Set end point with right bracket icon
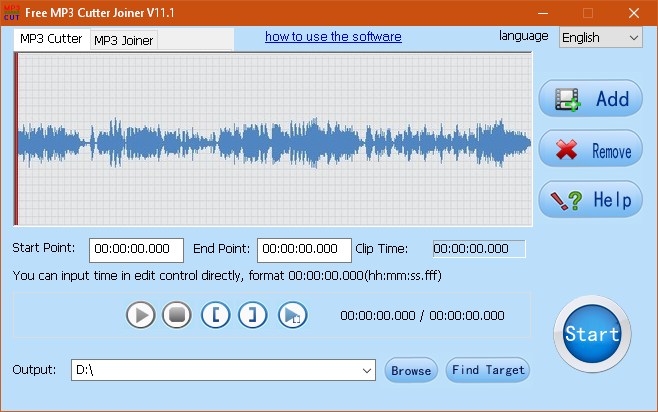 point(253,315)
